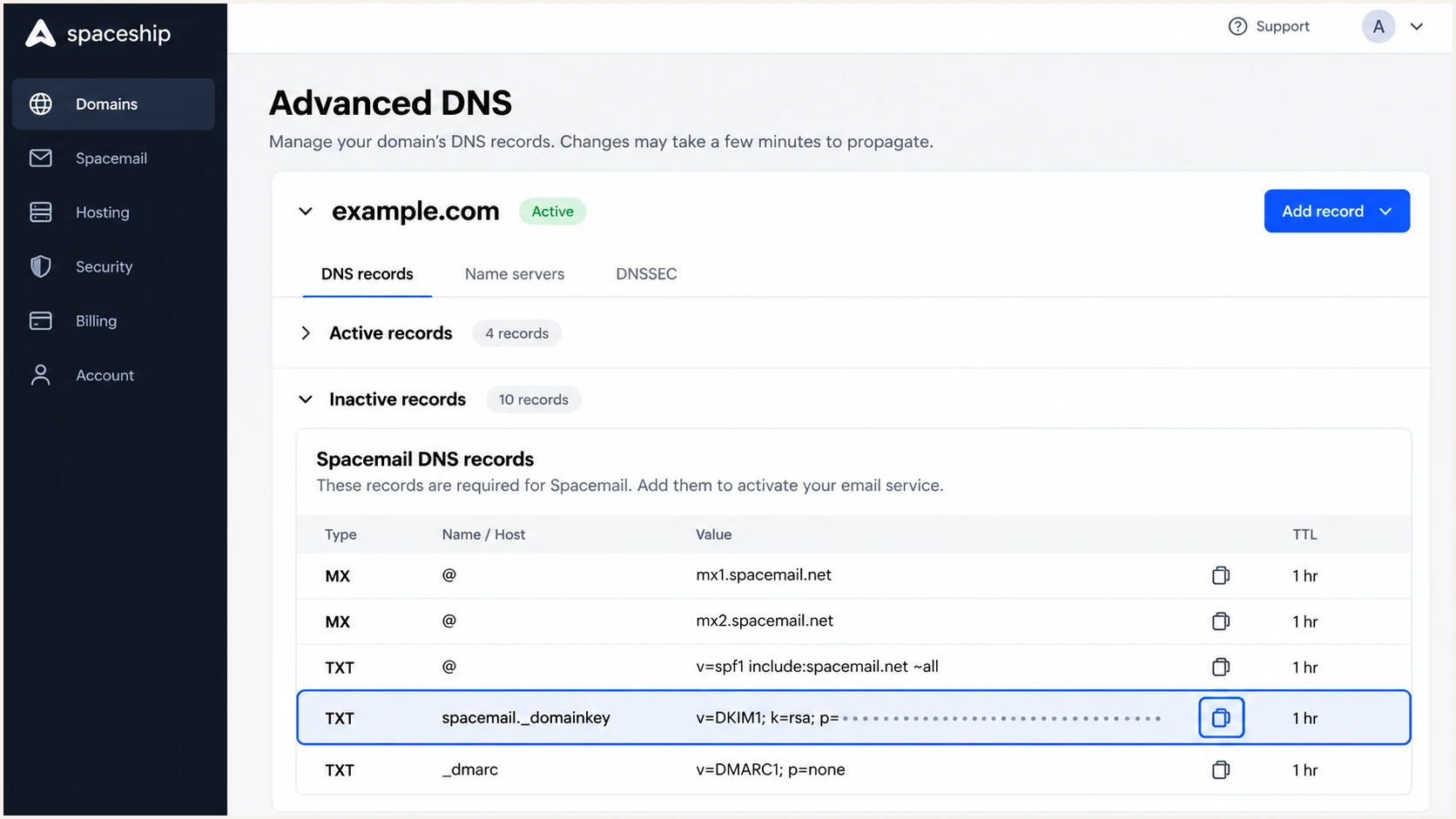This screenshot has width=1456, height=819.
Task: Click the TTL column header
Action: pyautogui.click(x=1304, y=534)
